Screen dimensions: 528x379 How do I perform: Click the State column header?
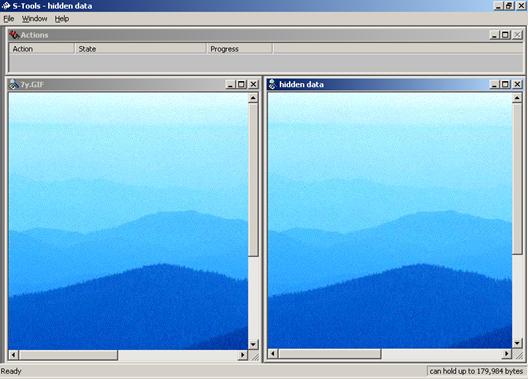140,49
